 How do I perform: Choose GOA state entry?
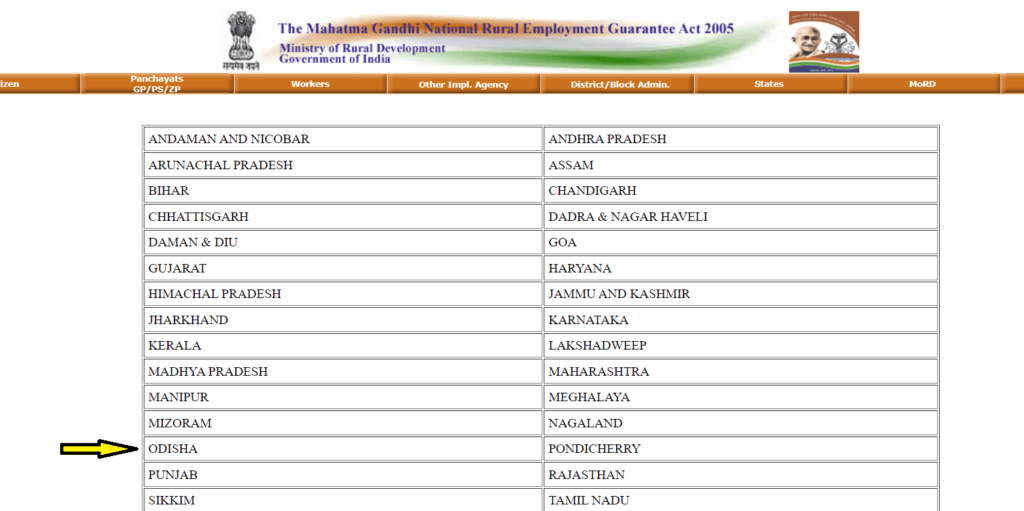(562, 242)
